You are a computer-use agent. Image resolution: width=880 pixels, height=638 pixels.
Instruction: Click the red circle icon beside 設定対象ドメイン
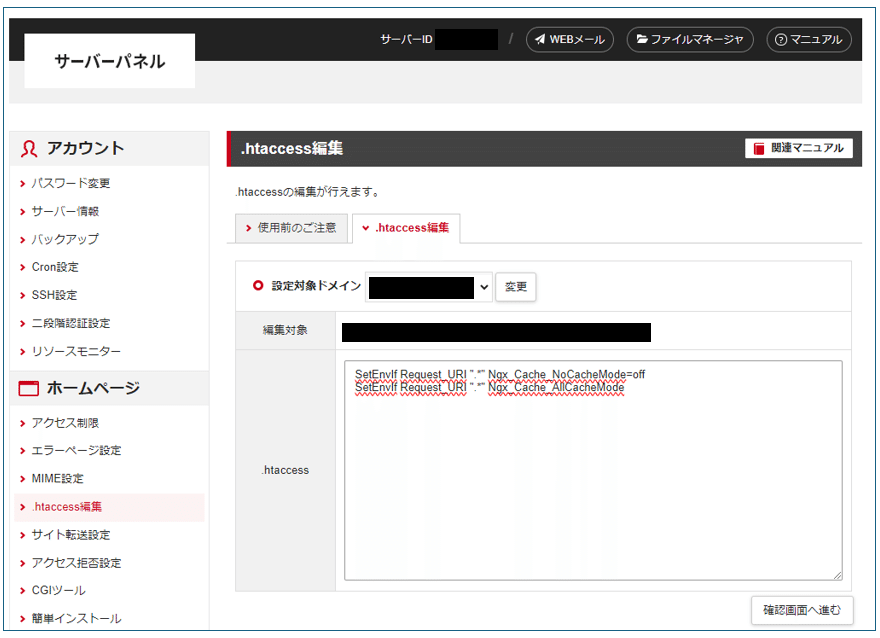(x=258, y=286)
